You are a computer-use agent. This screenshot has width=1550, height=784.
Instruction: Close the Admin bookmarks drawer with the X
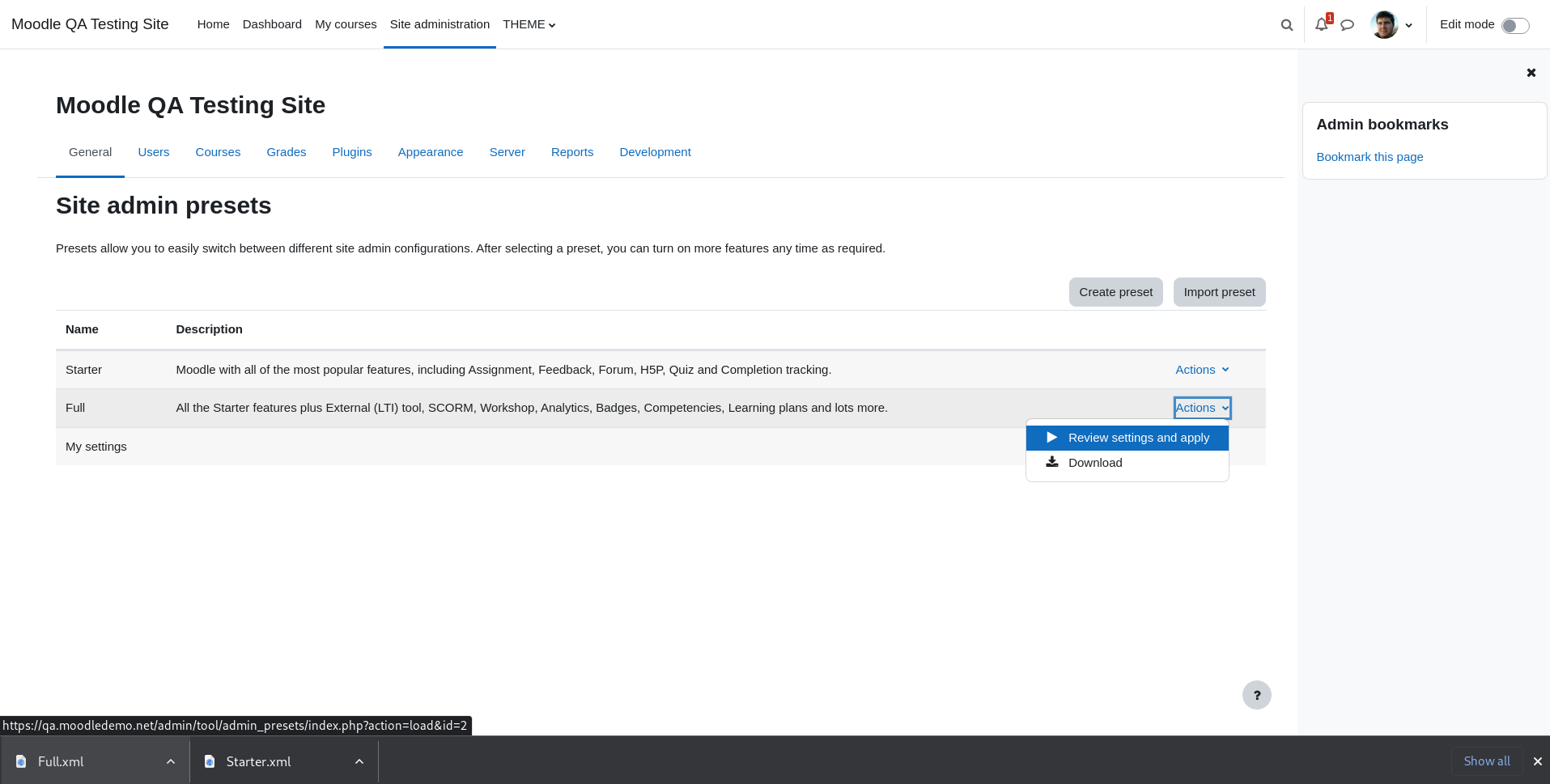(1531, 73)
